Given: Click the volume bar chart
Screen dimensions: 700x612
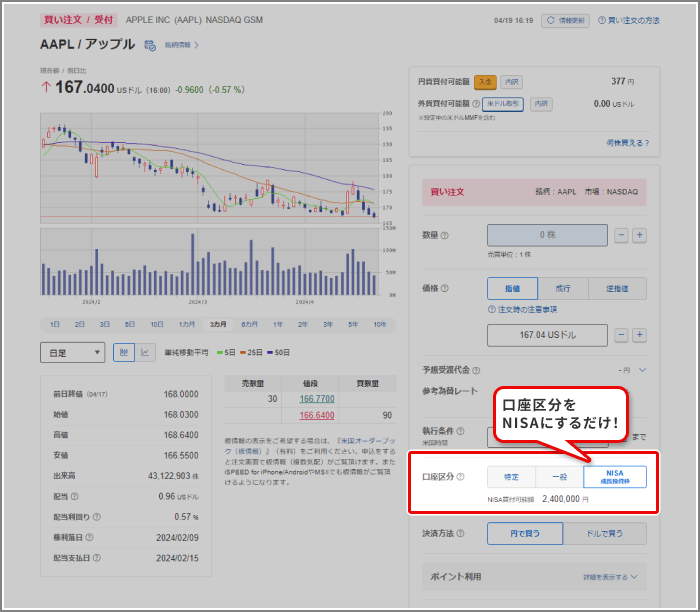Looking at the screenshot, I should (x=209, y=262).
